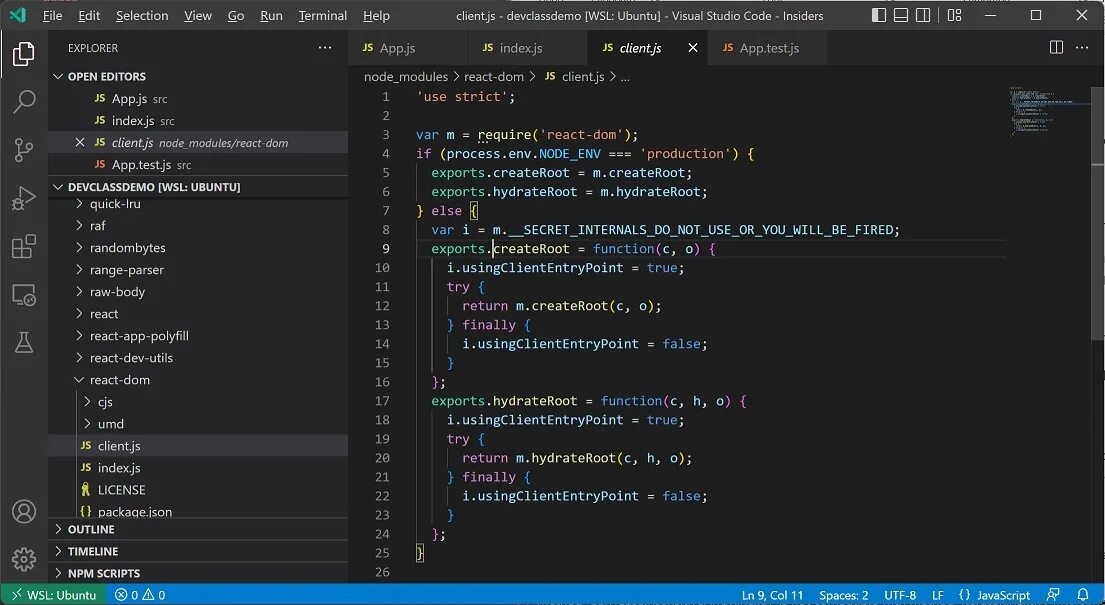The width and height of the screenshot is (1105, 605).
Task: Open Explorer views and more actions ellipsis
Action: click(325, 48)
